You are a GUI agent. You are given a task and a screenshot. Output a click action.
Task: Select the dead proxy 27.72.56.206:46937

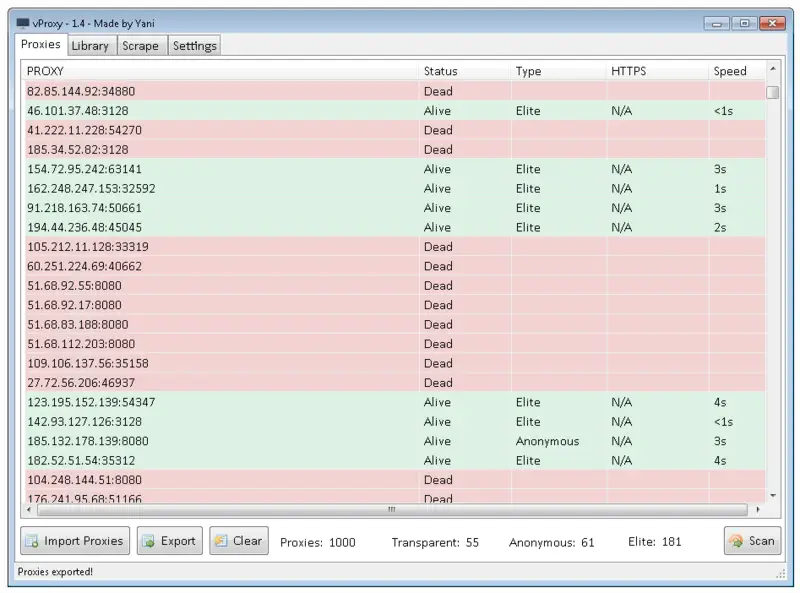200,383
